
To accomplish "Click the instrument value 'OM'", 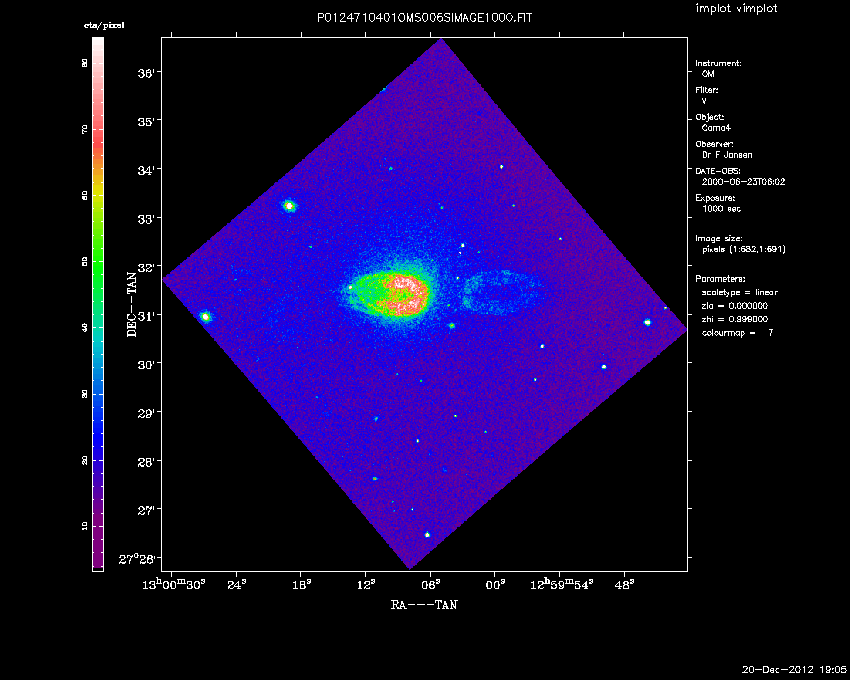I will (x=708, y=74).
